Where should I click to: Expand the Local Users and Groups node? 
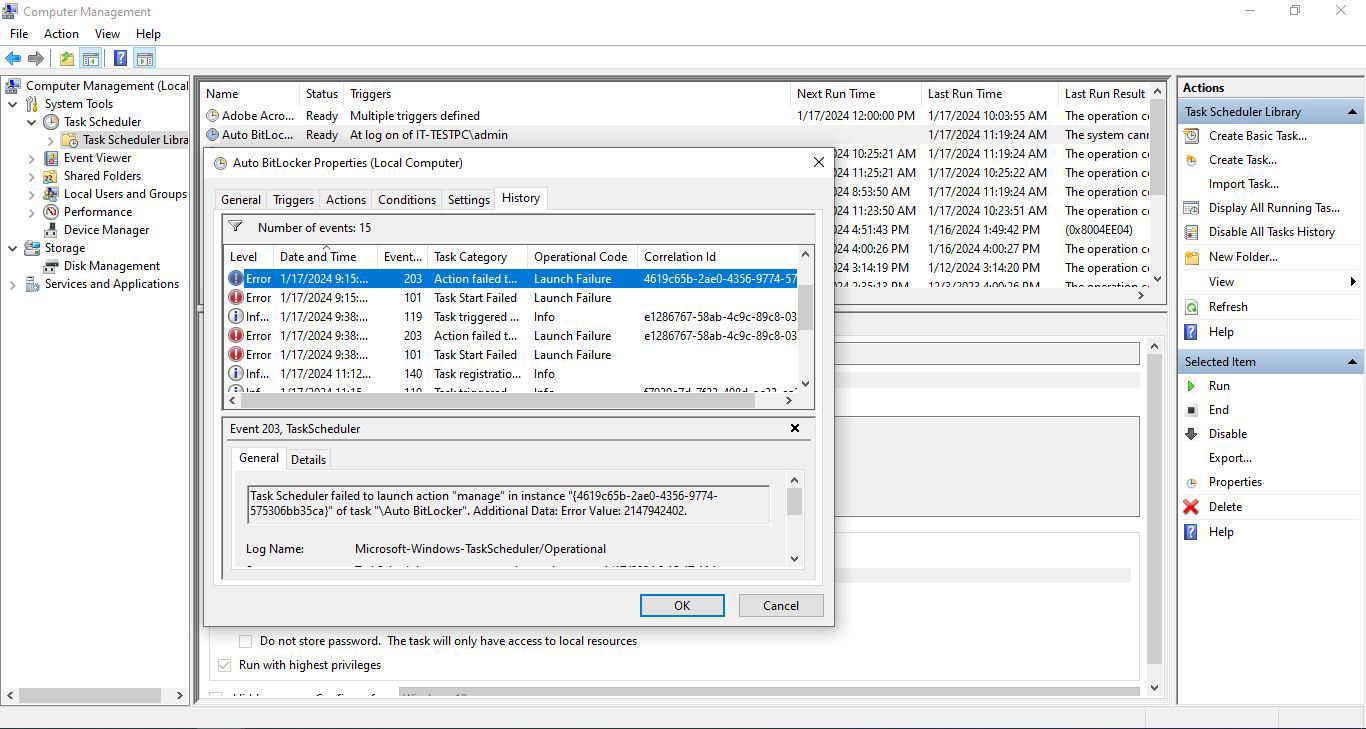tap(31, 194)
